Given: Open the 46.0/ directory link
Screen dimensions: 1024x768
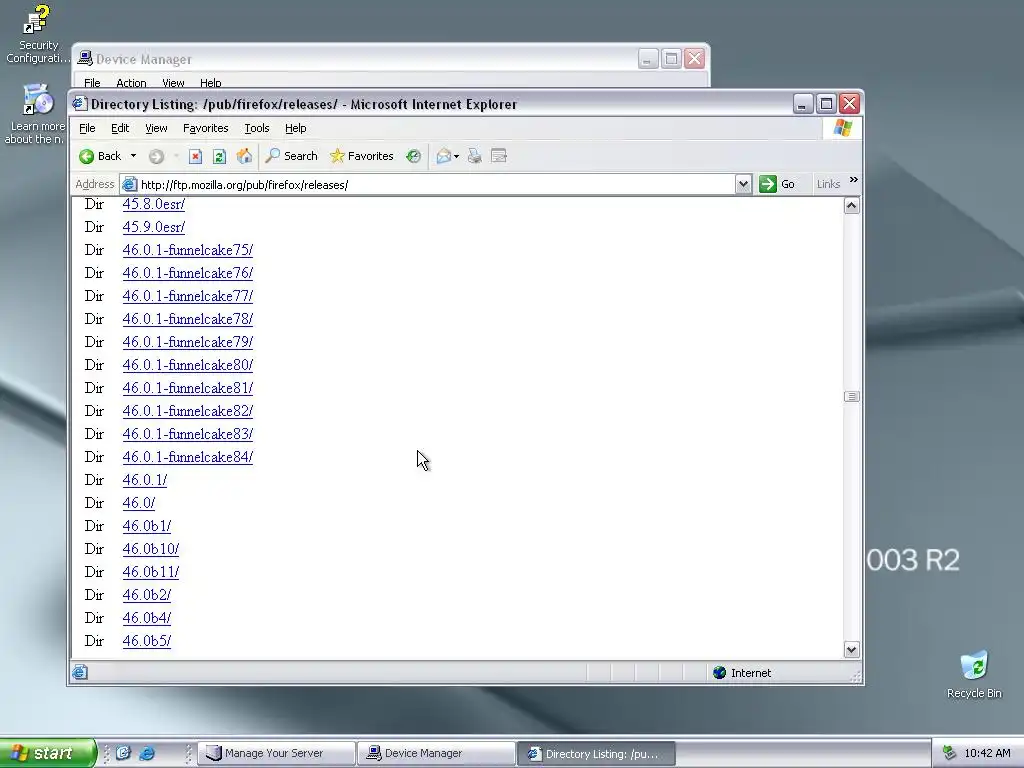Looking at the screenshot, I should [x=138, y=503].
